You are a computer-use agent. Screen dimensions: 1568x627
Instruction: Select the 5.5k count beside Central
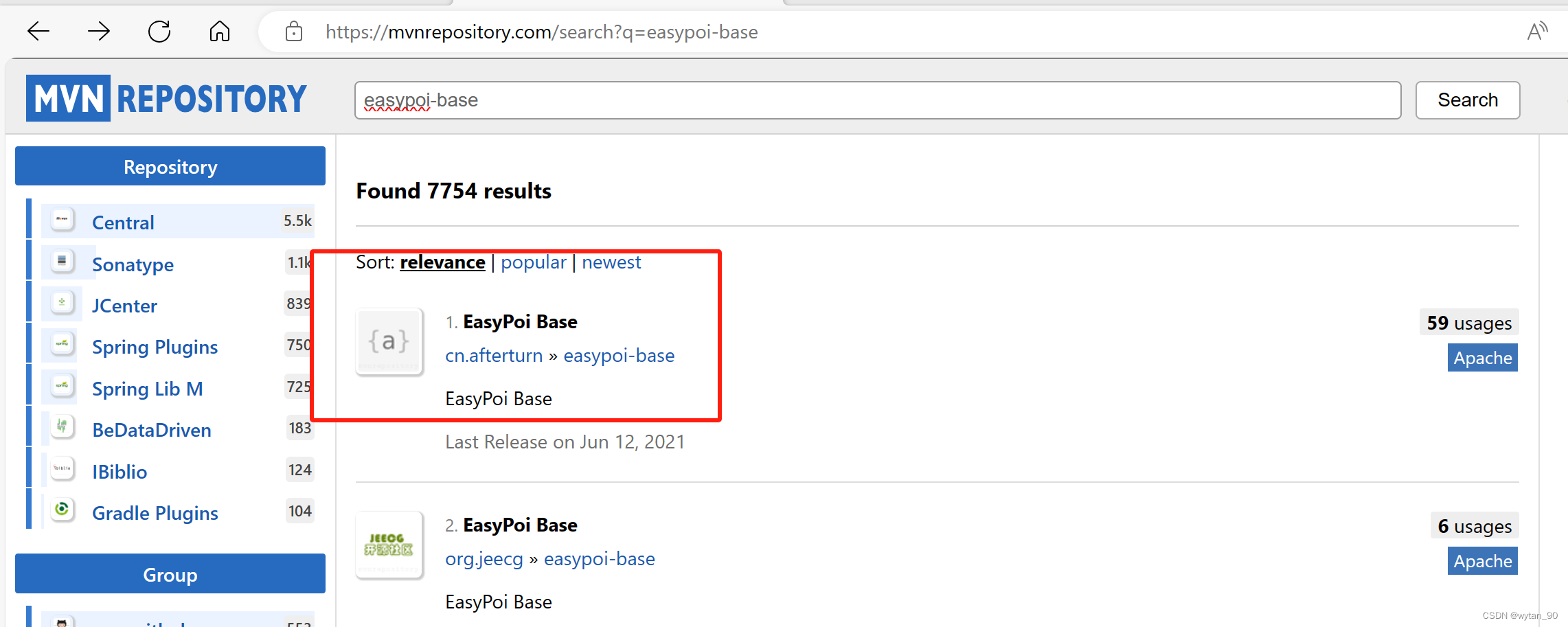(x=297, y=220)
